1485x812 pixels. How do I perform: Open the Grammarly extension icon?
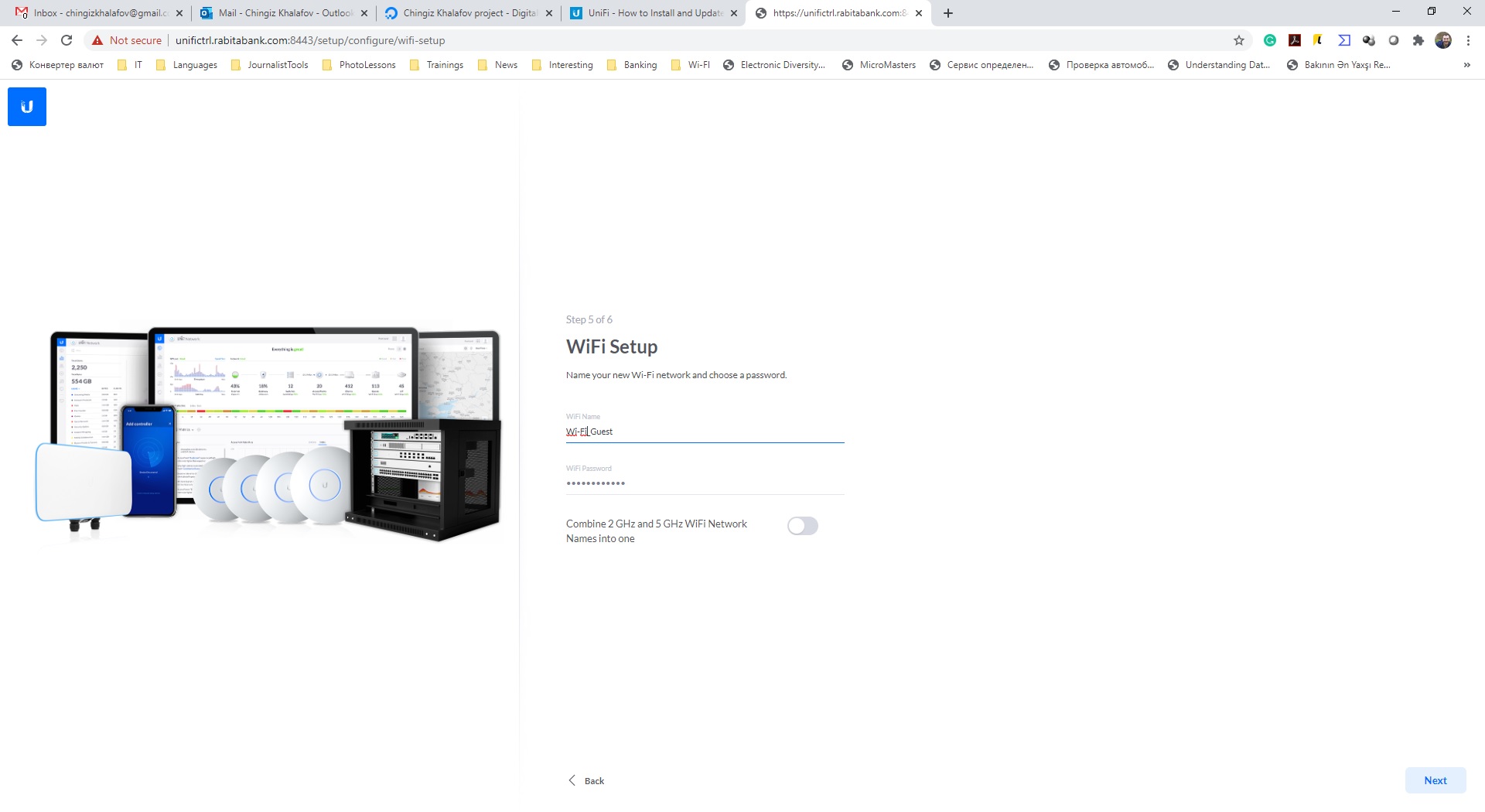coord(1270,40)
